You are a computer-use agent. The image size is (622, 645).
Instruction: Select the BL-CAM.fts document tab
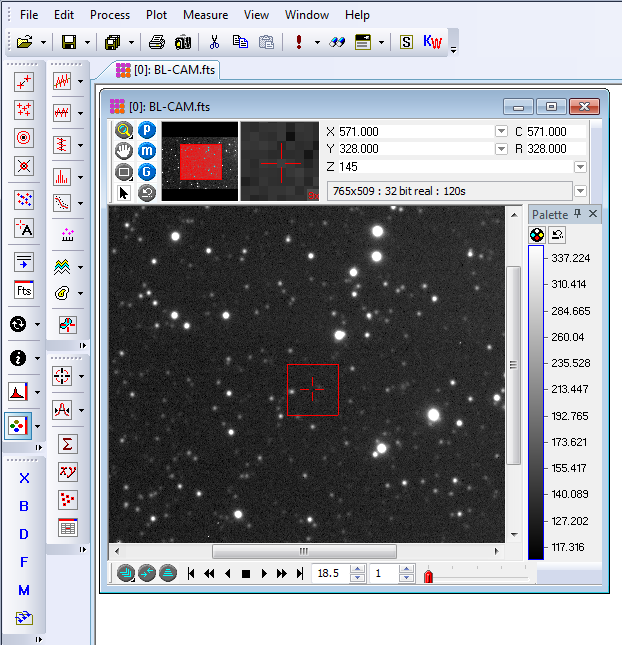click(166, 70)
